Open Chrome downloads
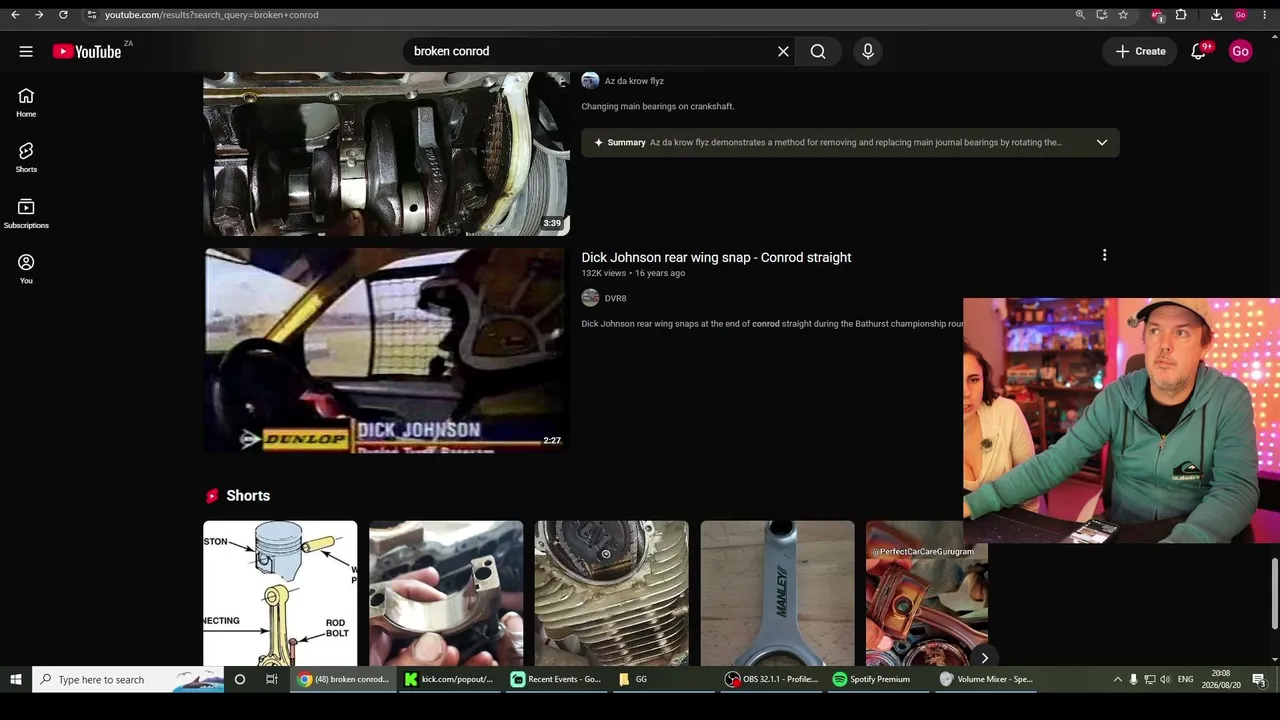 point(1216,15)
